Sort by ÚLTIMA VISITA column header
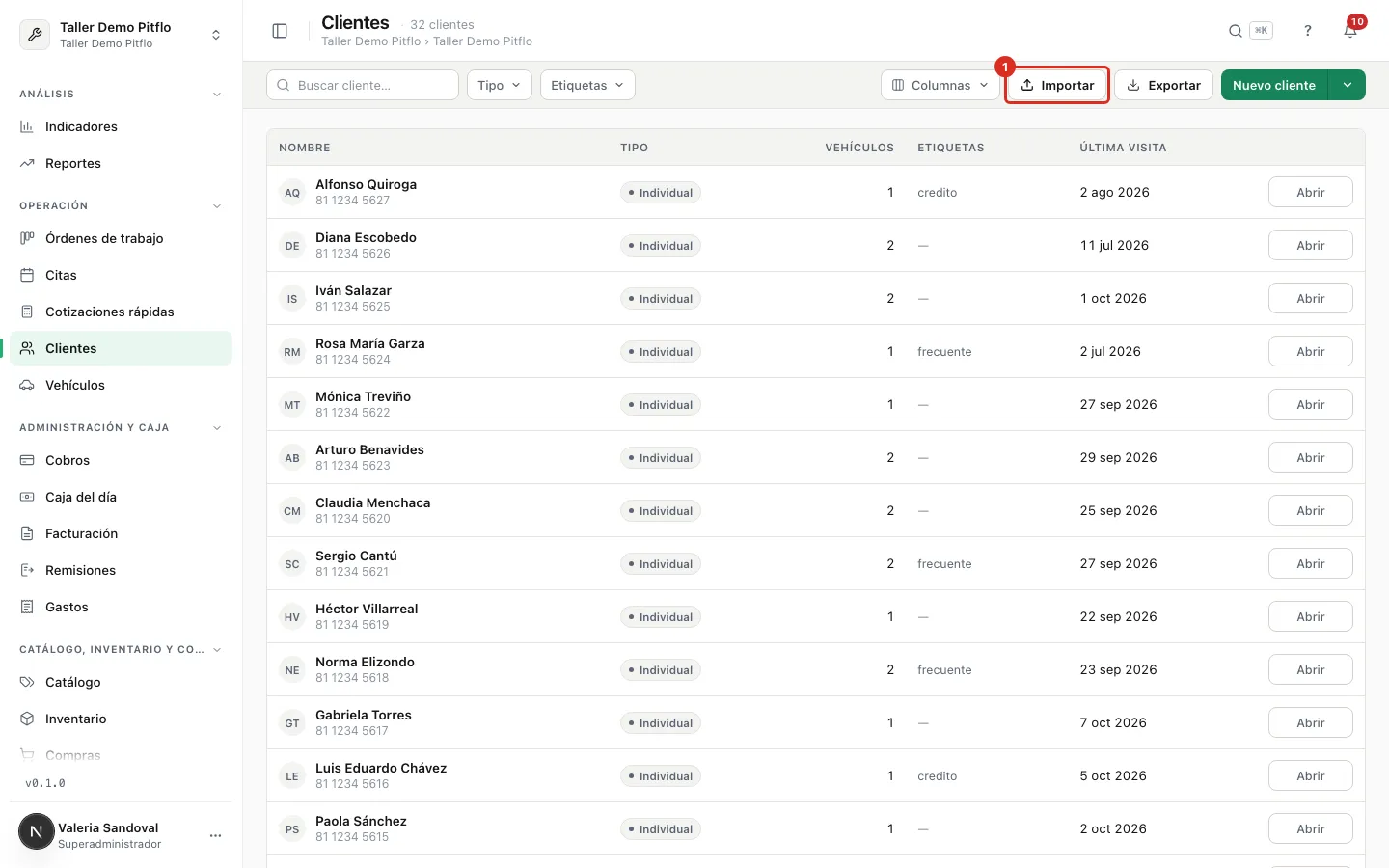 coord(1123,148)
